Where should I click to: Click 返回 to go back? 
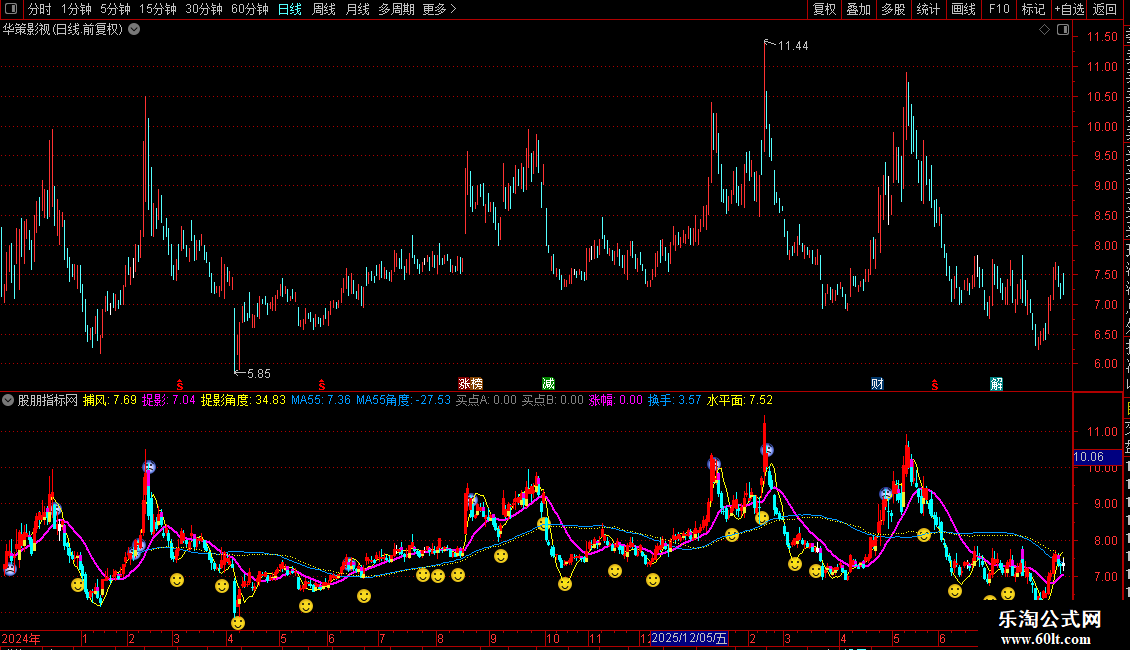point(1105,9)
